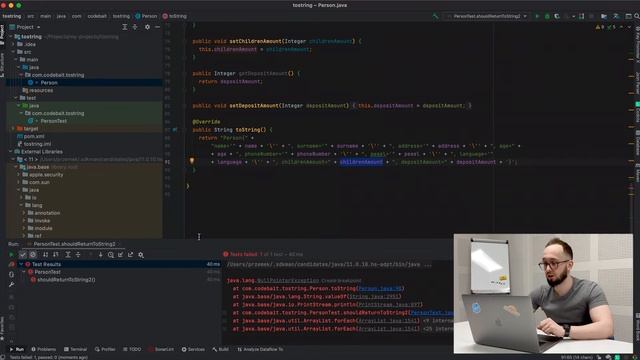Collapse the main folder in project tree
The width and height of the screenshot is (640, 360).
(16, 60)
